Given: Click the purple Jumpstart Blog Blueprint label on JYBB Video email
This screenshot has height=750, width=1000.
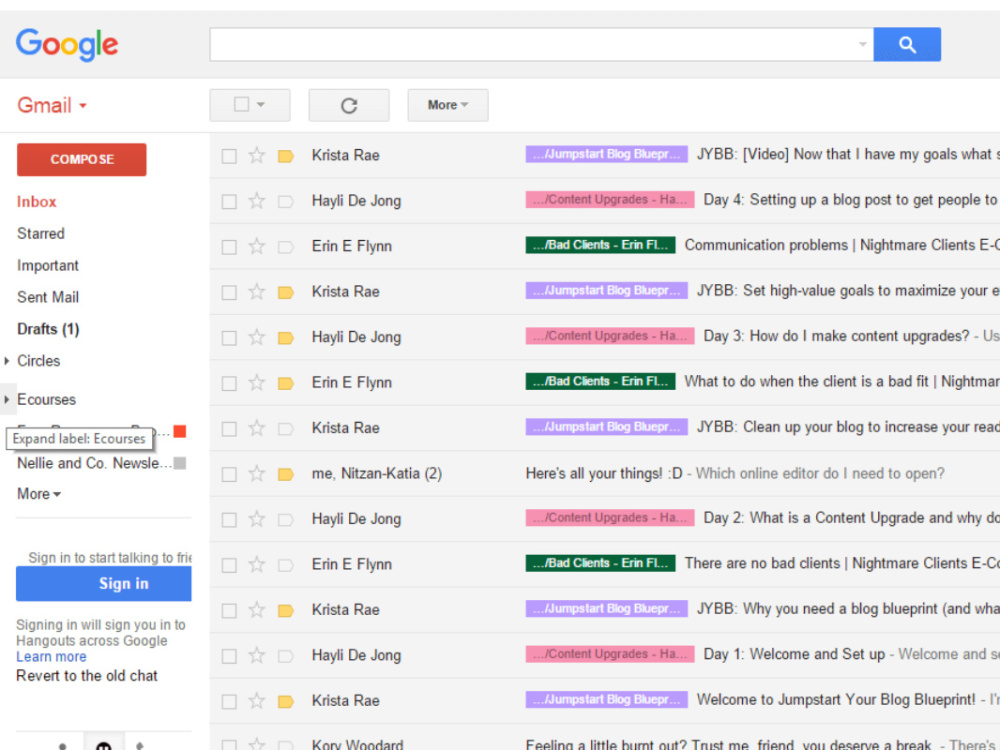Looking at the screenshot, I should (x=606, y=154).
